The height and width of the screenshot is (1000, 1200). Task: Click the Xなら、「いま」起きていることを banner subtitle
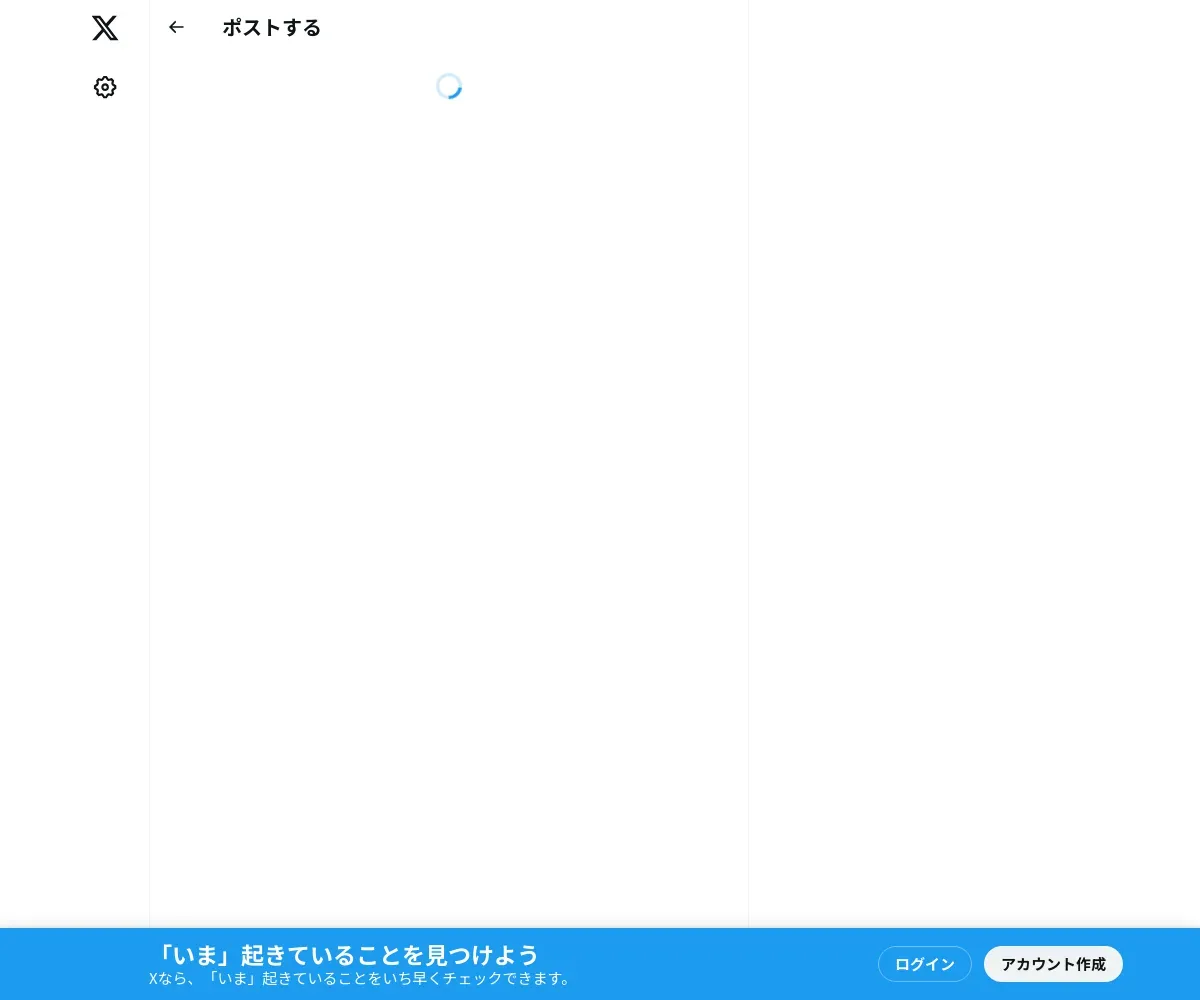coord(361,978)
